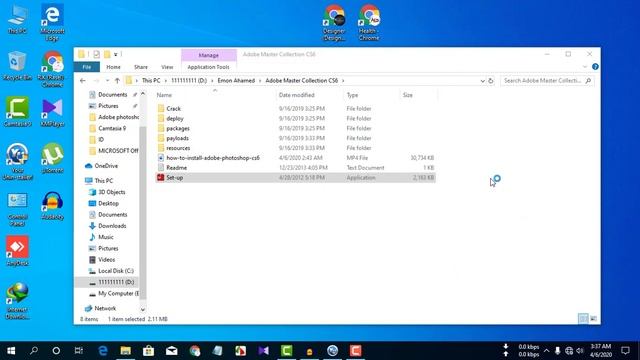Go back using the Back arrow

83,81
